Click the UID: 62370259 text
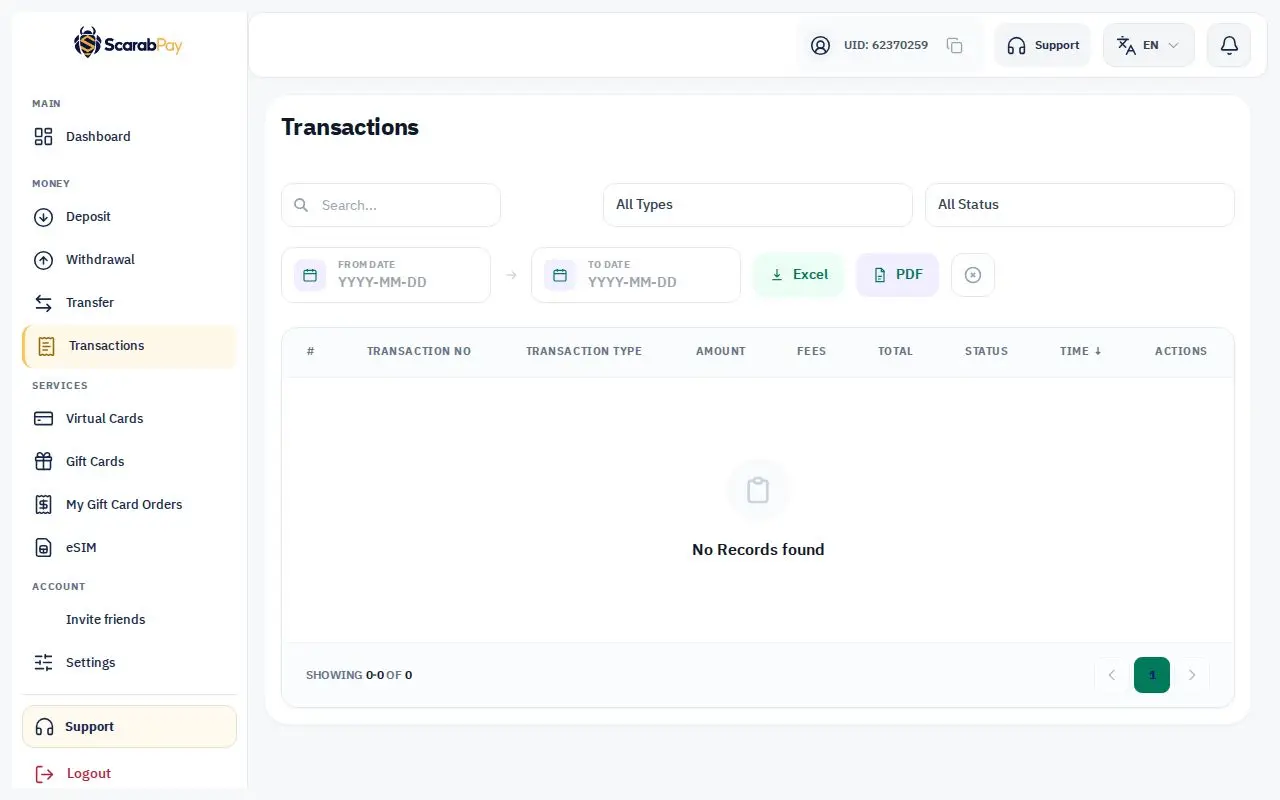The width and height of the screenshot is (1280, 800). tap(886, 45)
